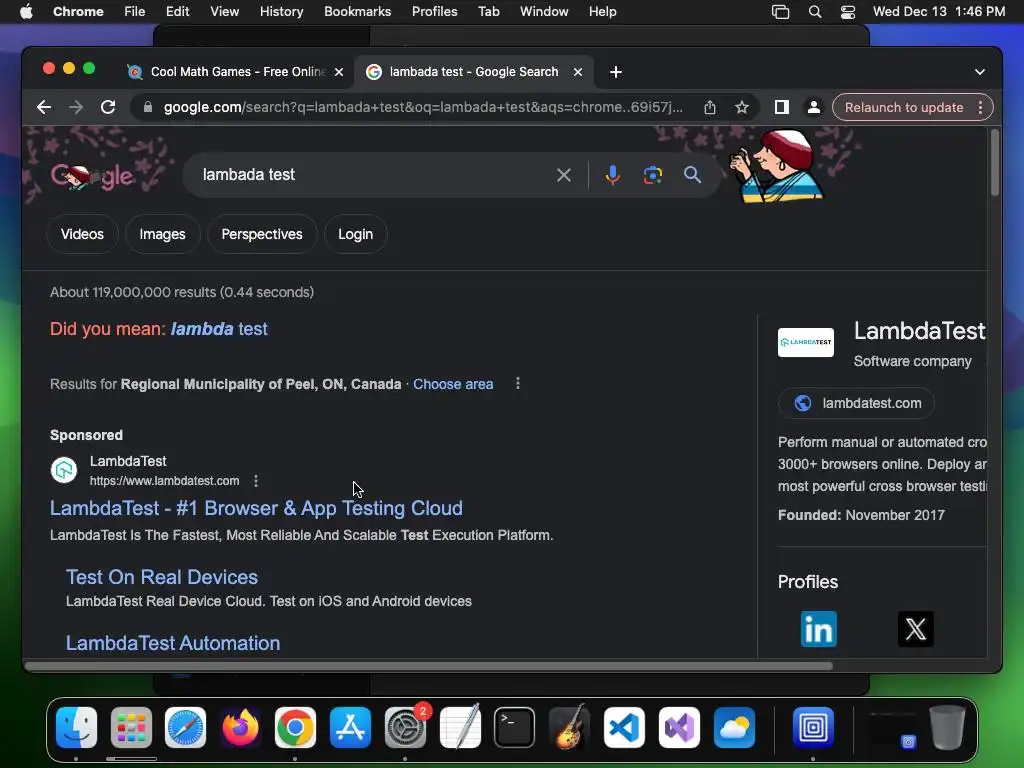1024x768 pixels.
Task: Open Terminal from the dock
Action: coord(515,727)
